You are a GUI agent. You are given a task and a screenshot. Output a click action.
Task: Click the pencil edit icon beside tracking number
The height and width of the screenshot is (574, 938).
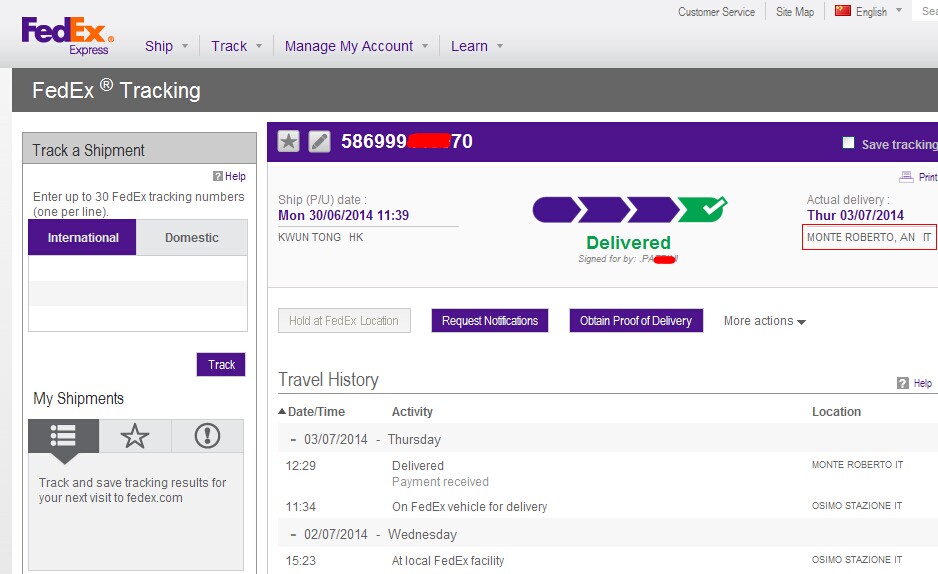click(x=319, y=141)
